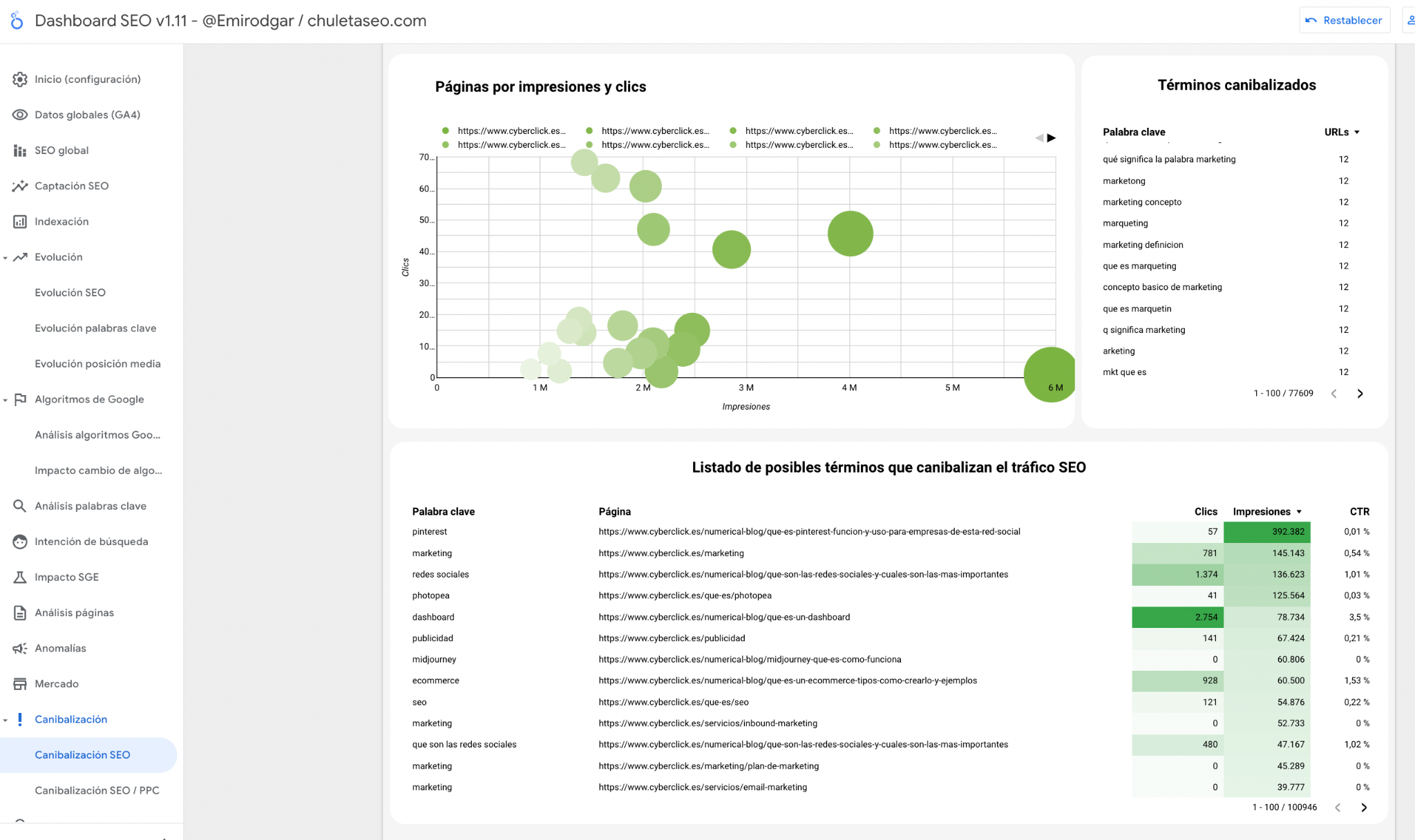Click the bar chart icon for SEO global
Viewport: 1415px width, 840px height.
[x=20, y=151]
